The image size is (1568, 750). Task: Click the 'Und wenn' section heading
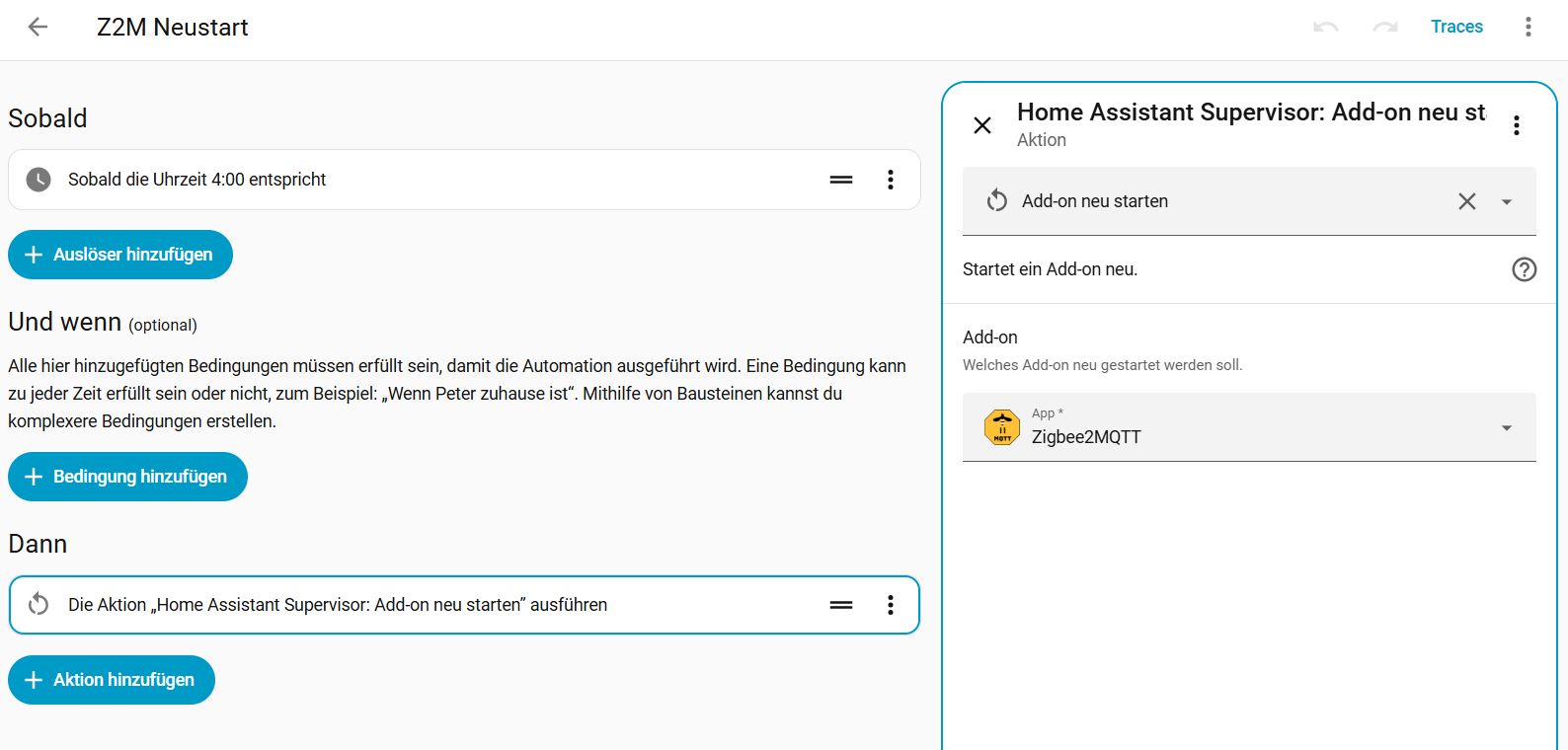coord(65,323)
